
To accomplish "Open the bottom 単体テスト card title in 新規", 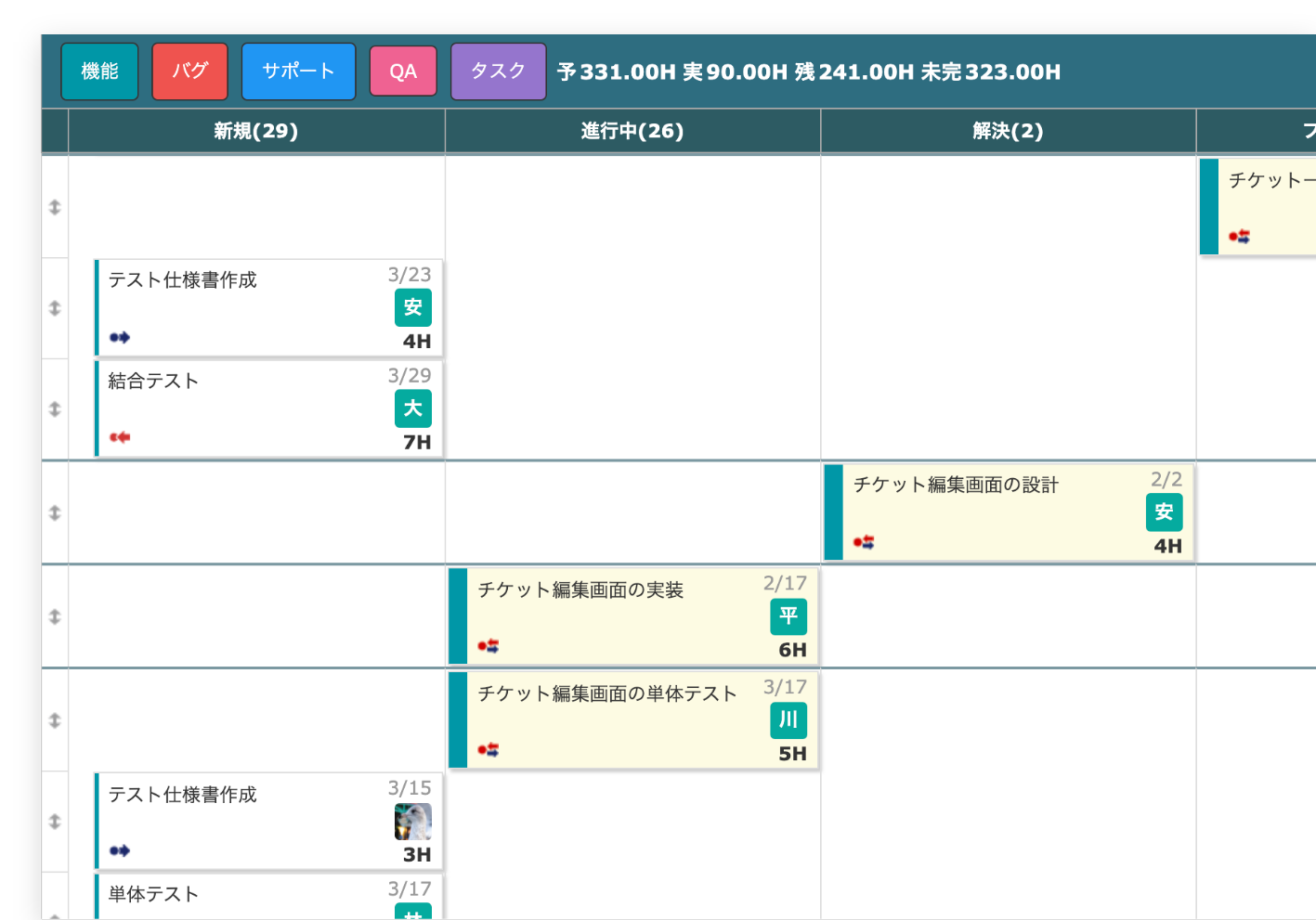I will pos(153,895).
